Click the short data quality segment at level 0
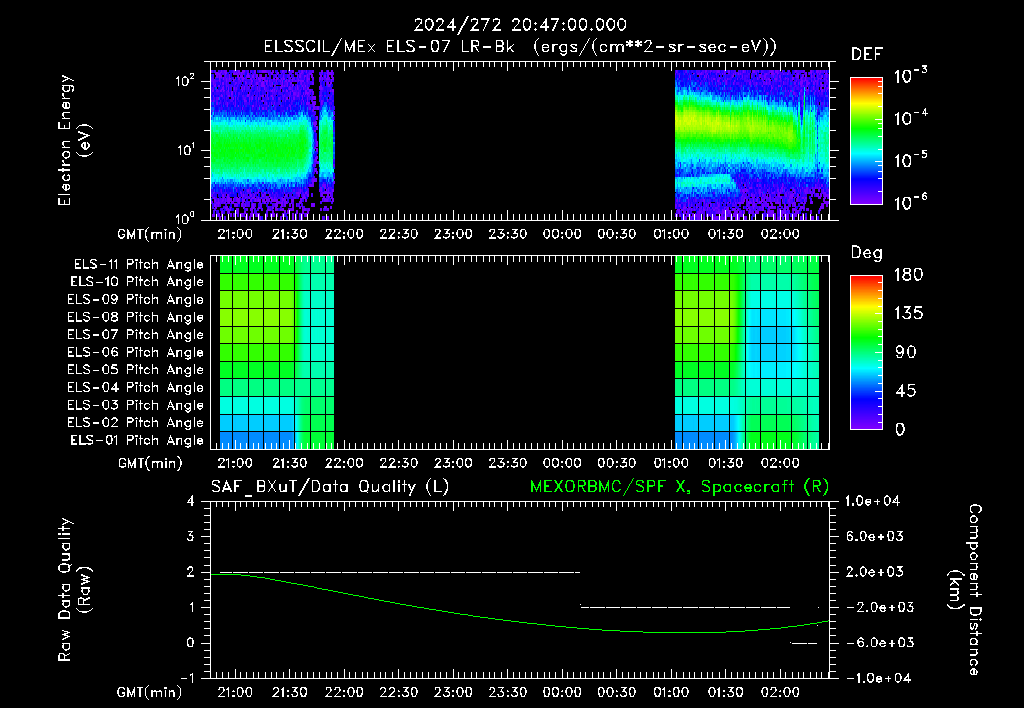The image size is (1024, 708). tap(804, 643)
